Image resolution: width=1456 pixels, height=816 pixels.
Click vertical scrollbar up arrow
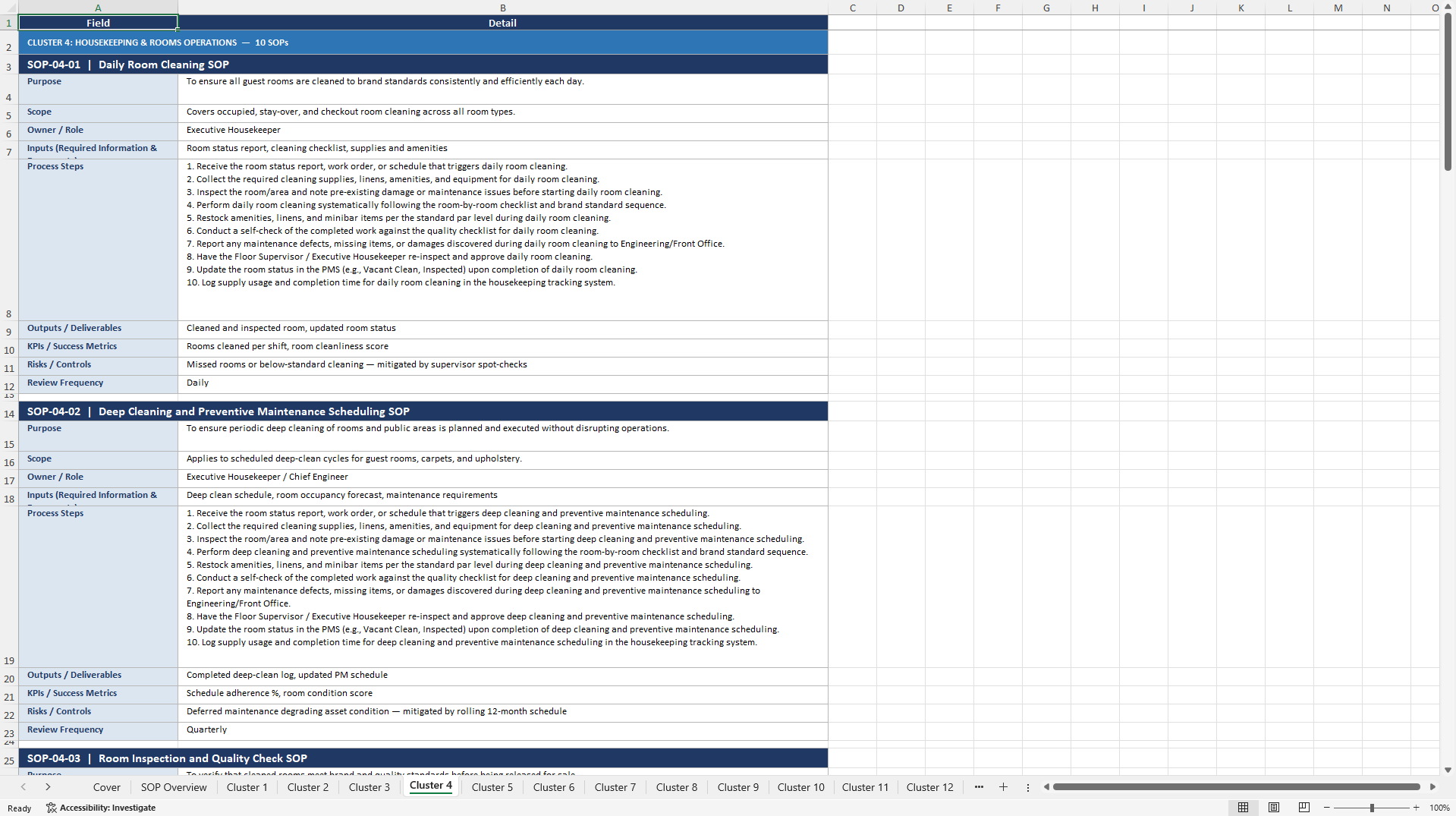[x=1448, y=7]
